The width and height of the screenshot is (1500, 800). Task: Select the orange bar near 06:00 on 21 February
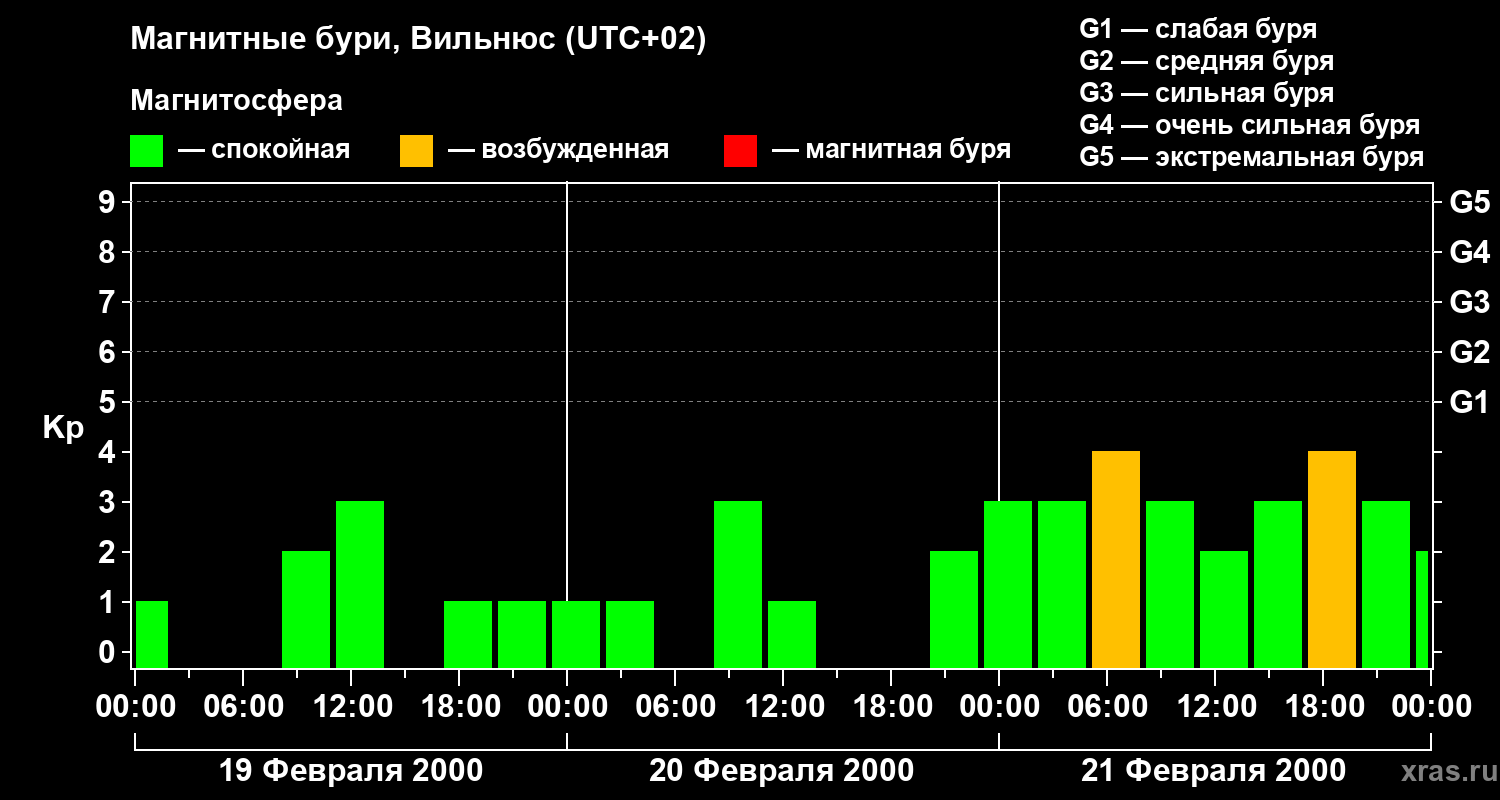click(x=1116, y=560)
